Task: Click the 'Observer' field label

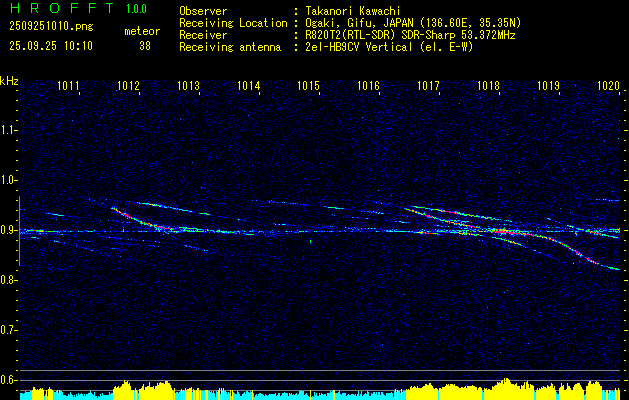Action: pyautogui.click(x=203, y=11)
